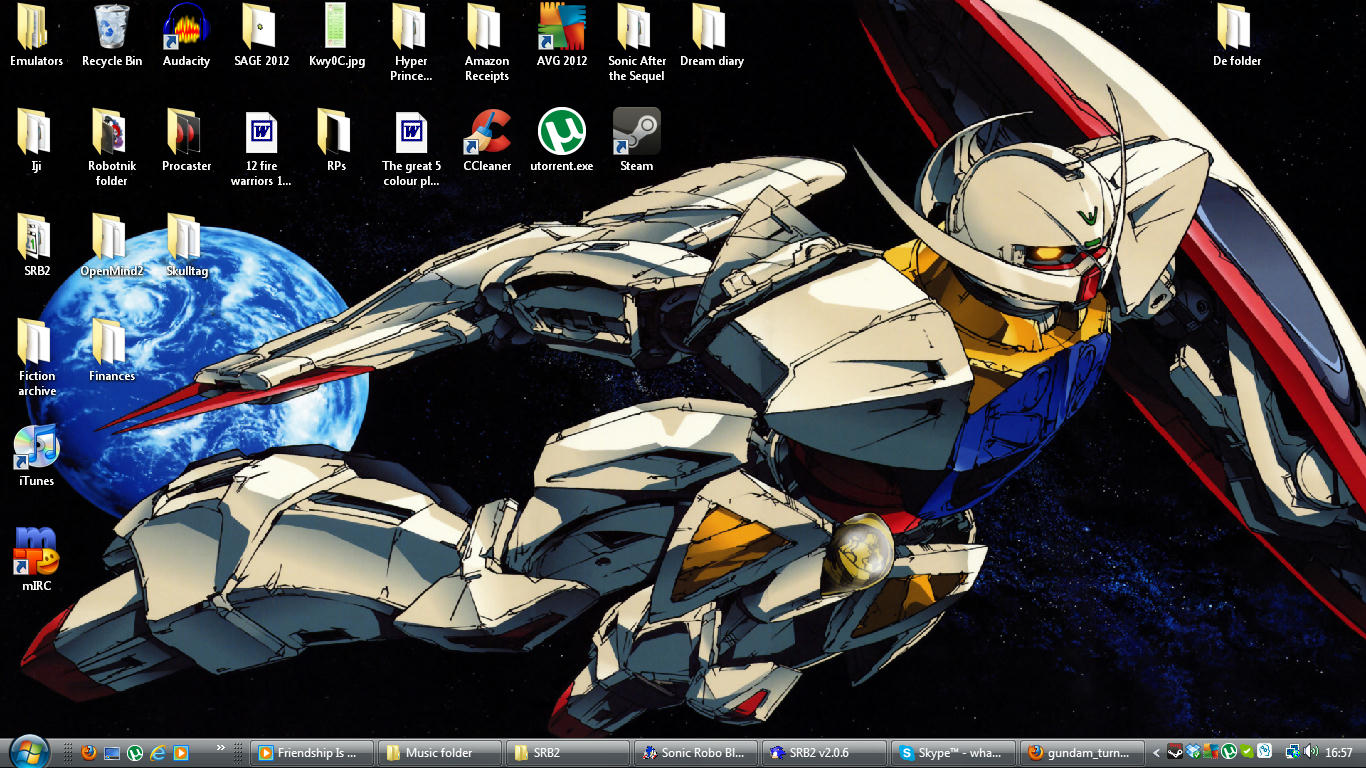Screen dimensions: 1366x768
Task: Select the SAGE 2012 folder icon
Action: coord(261,37)
